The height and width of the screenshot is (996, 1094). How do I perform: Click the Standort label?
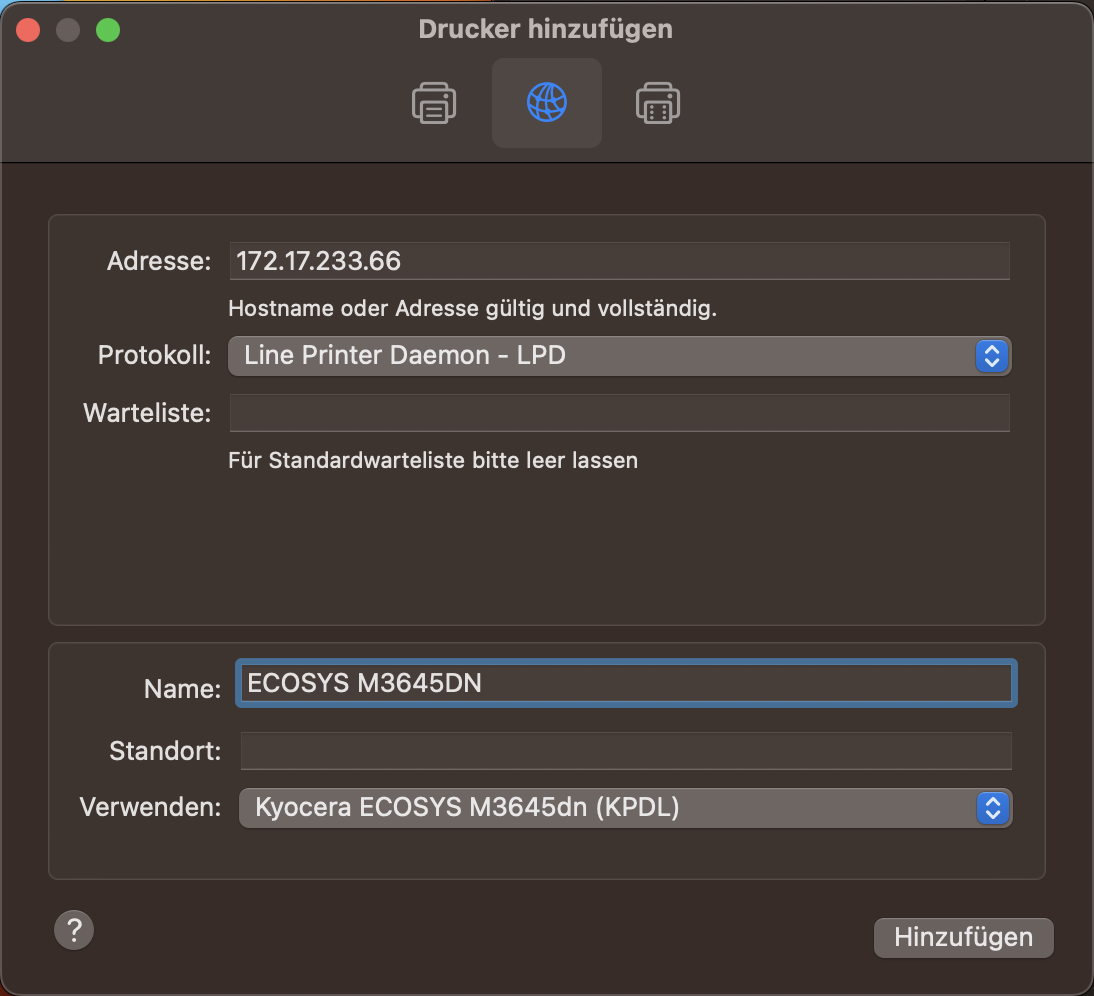click(x=165, y=751)
